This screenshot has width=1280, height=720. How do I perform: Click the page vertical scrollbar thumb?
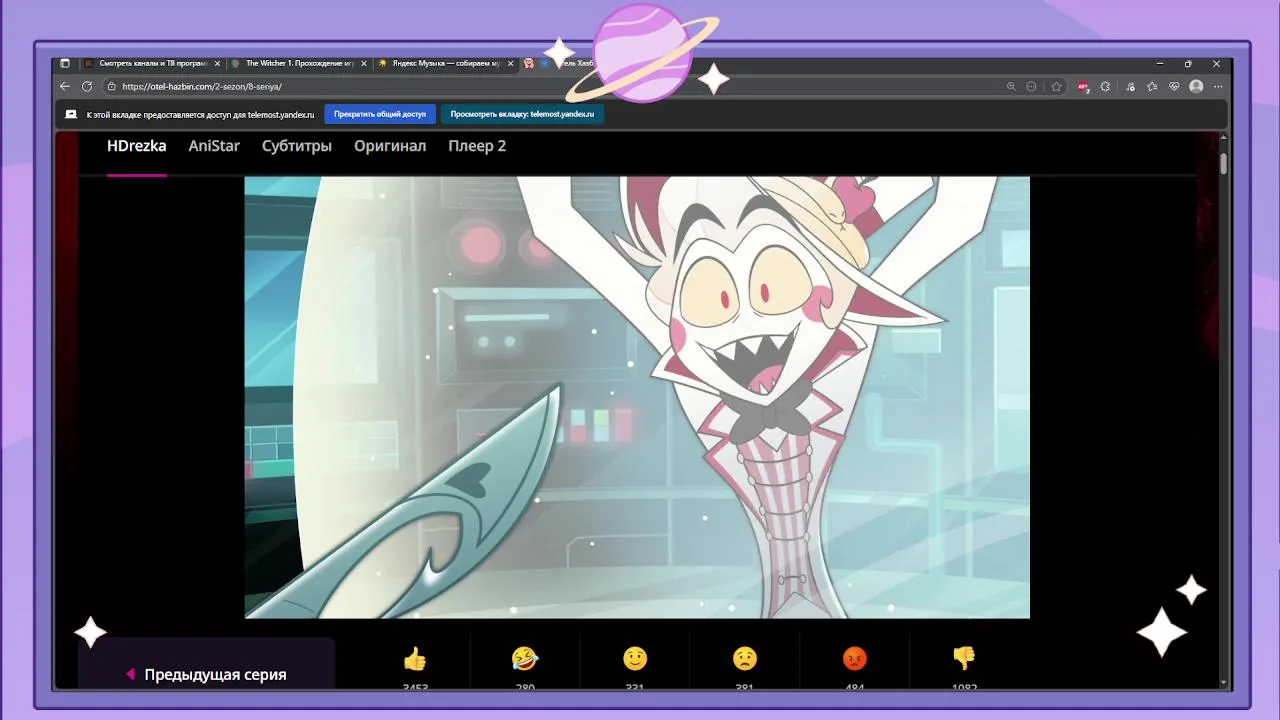(1223, 164)
